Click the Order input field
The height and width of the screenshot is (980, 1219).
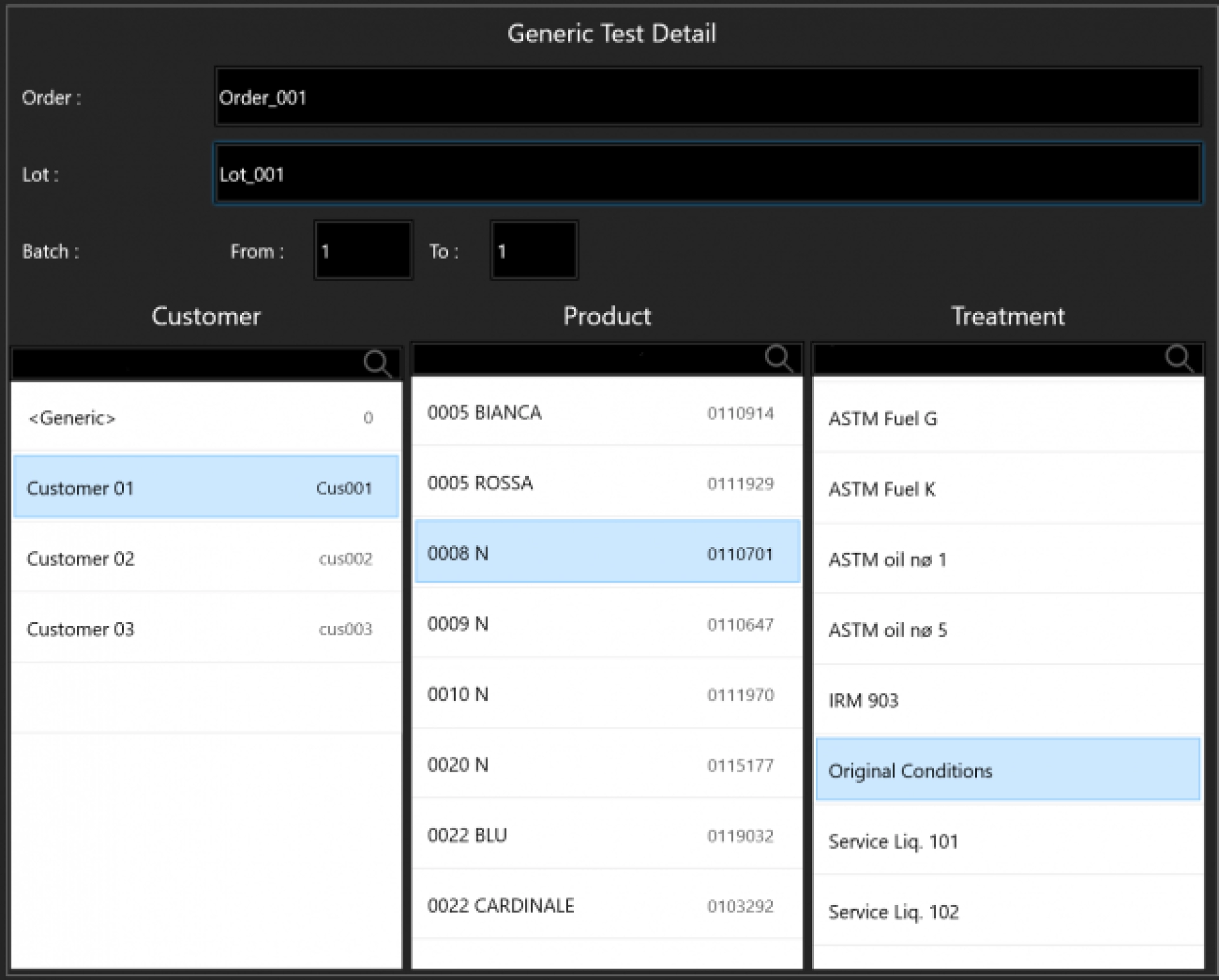707,97
